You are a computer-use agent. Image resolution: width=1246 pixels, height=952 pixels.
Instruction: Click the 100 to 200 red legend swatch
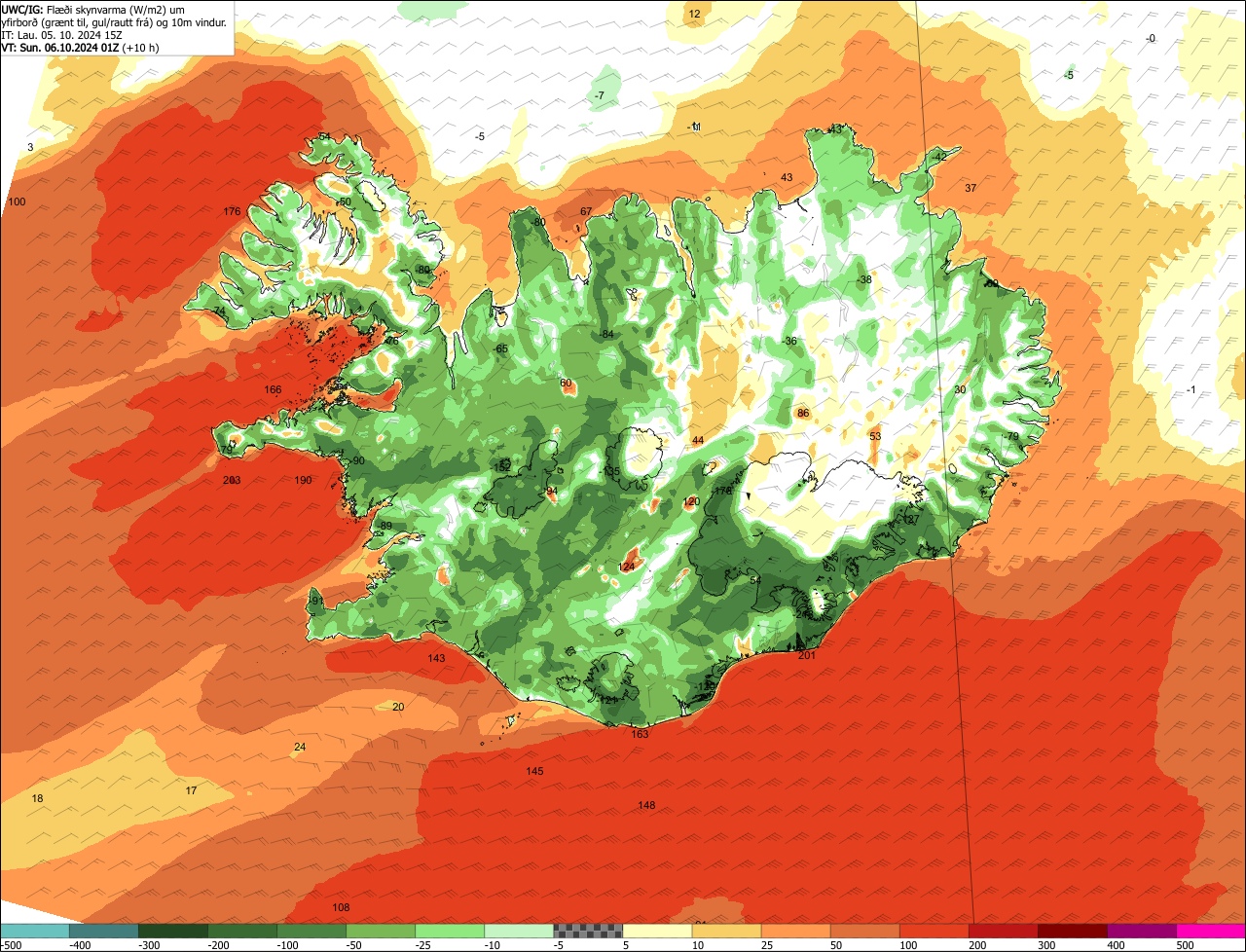click(x=934, y=931)
